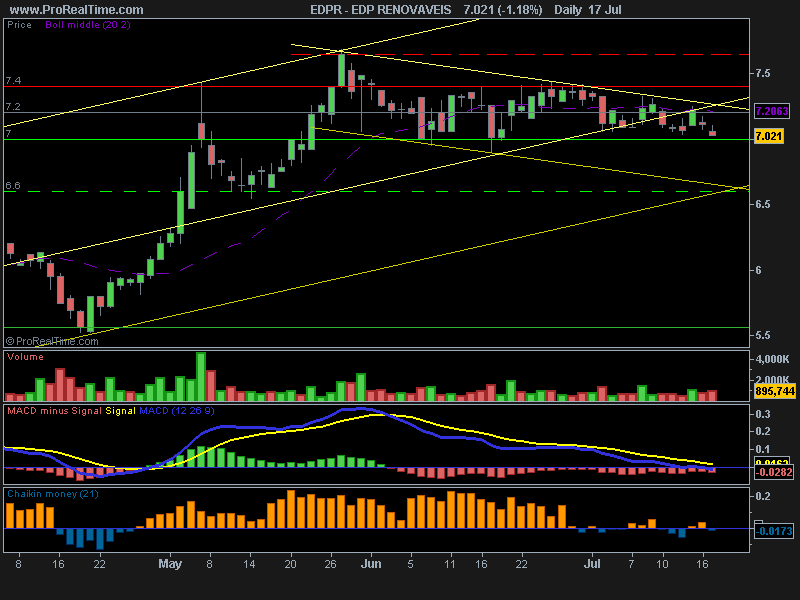Click the 14 date axis label
This screenshot has height=600, width=800.
[249, 564]
